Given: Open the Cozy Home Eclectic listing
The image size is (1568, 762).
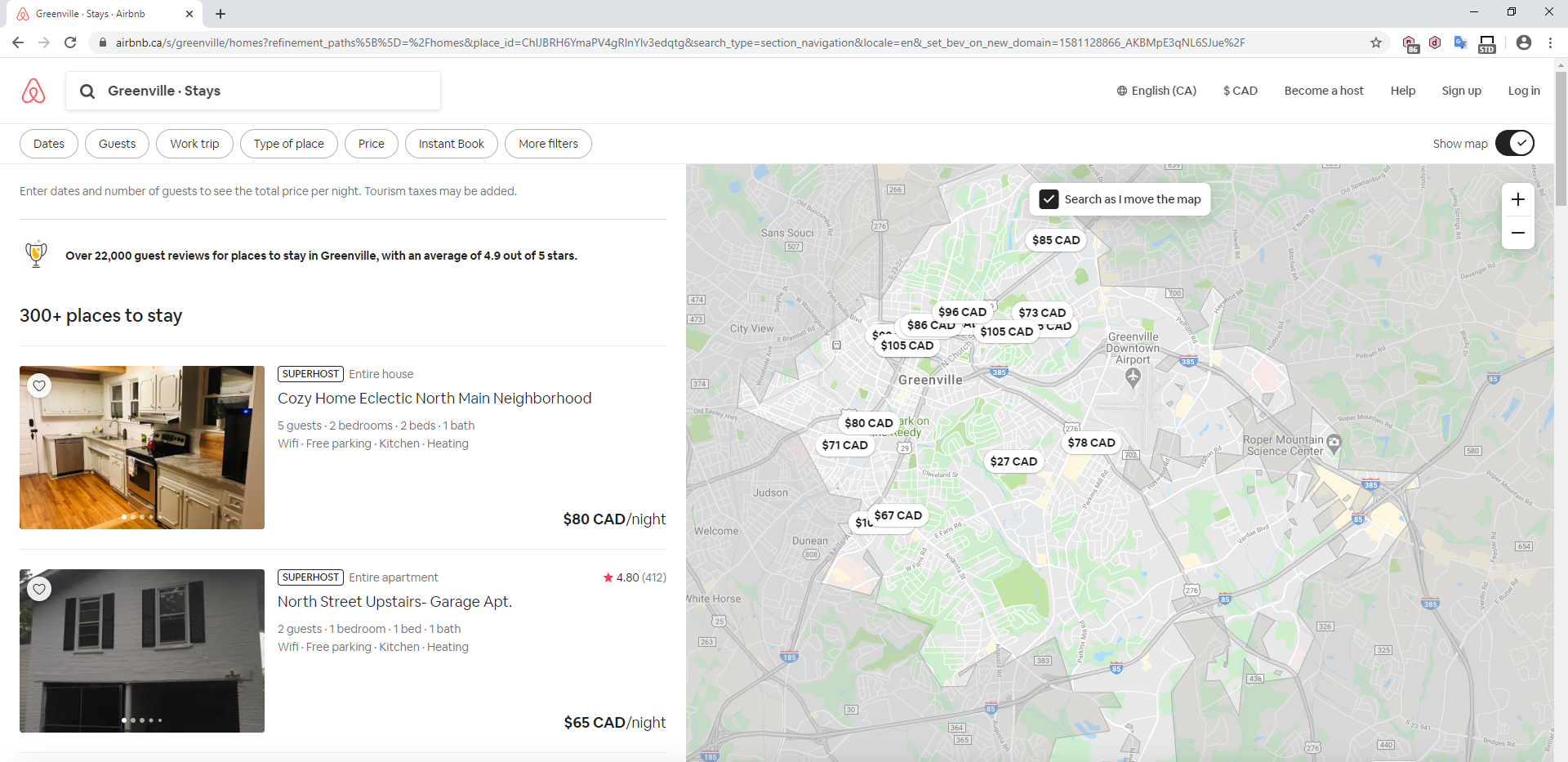Looking at the screenshot, I should [435, 398].
